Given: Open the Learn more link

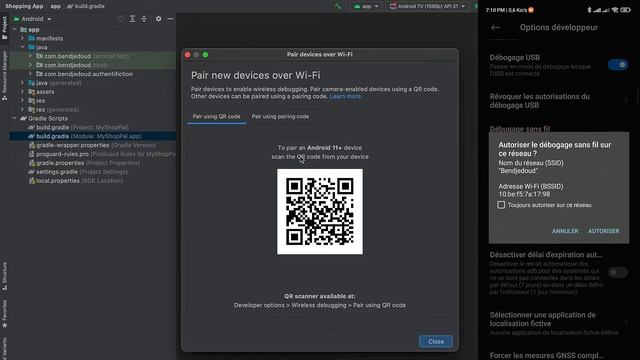Looking at the screenshot, I should [x=345, y=96].
